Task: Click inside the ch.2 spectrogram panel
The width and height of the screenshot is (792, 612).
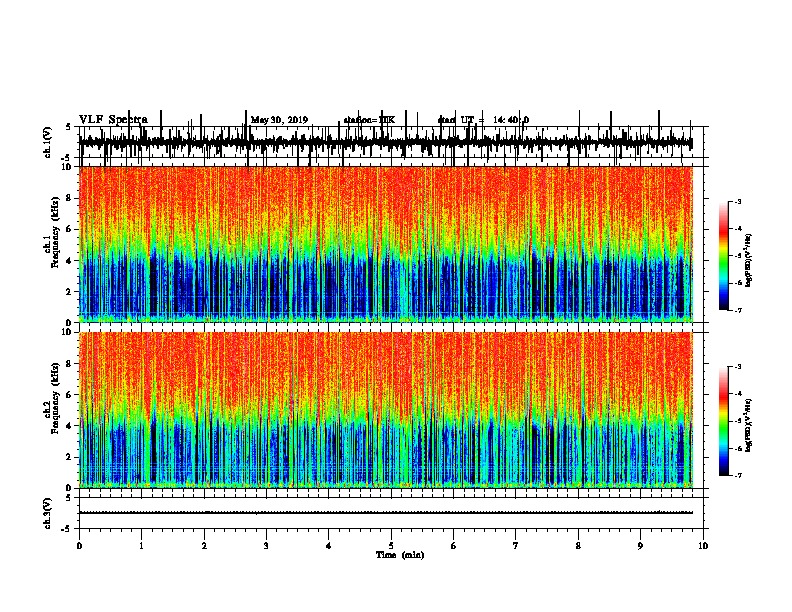Action: pos(385,410)
